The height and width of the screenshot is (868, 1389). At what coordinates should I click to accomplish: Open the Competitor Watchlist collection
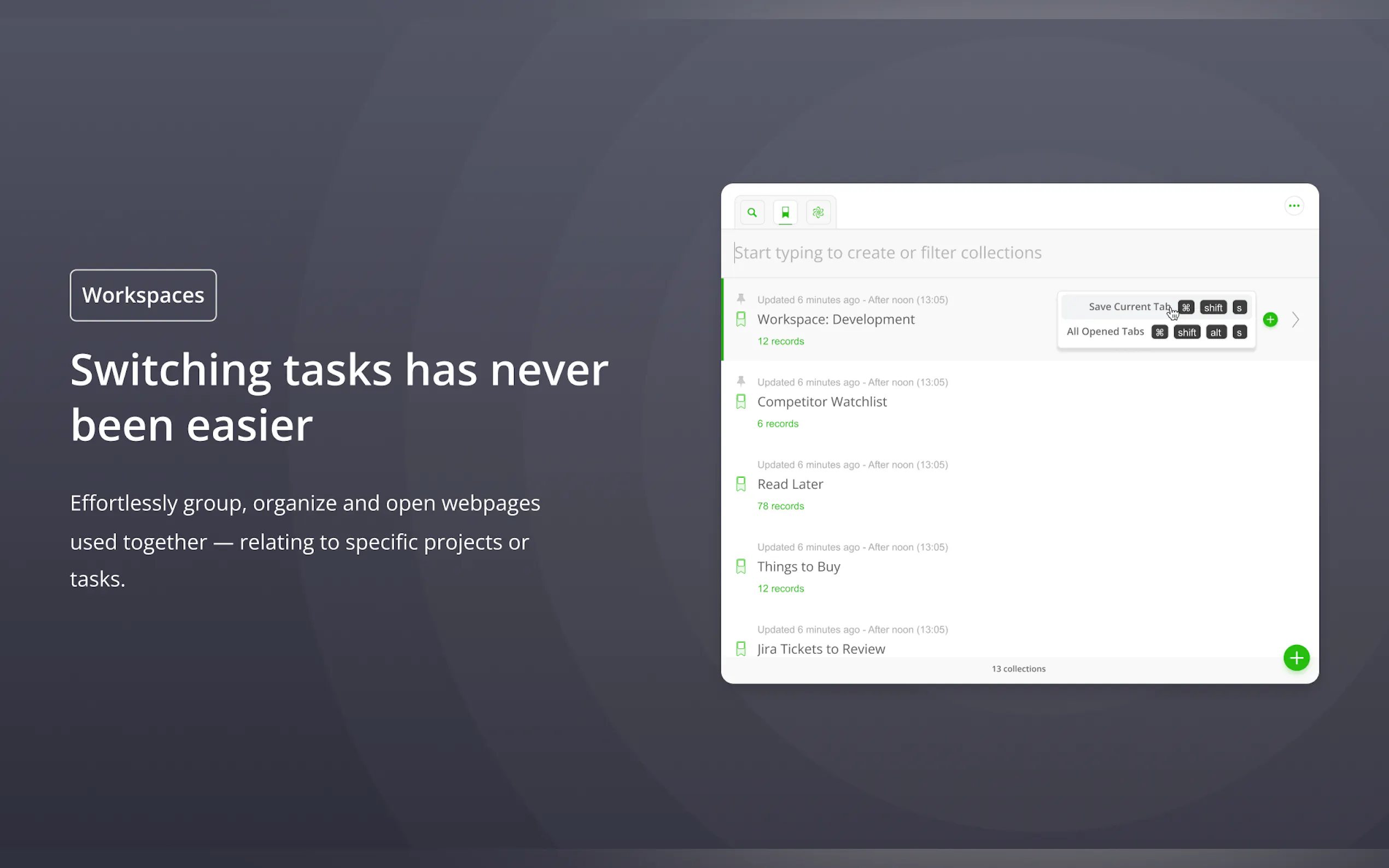coord(822,402)
